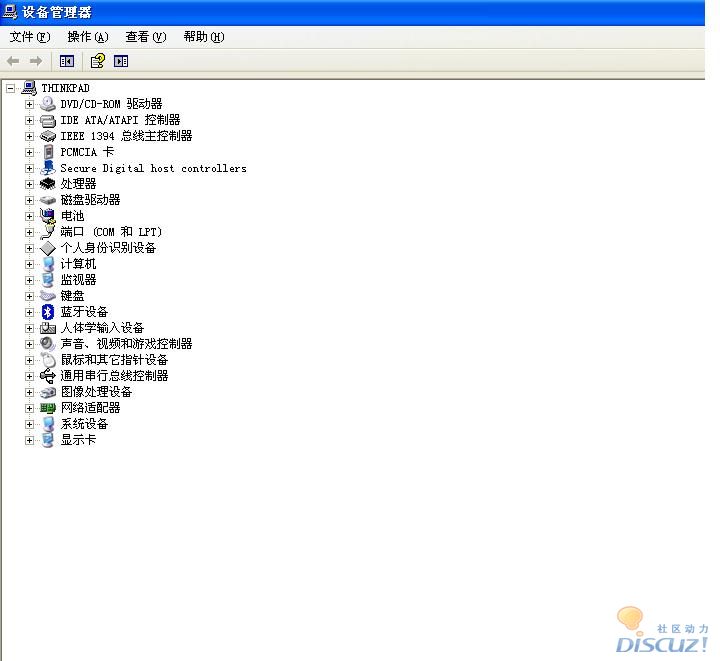
Task: Select the 人体学输入设备 label
Action: click(x=102, y=328)
